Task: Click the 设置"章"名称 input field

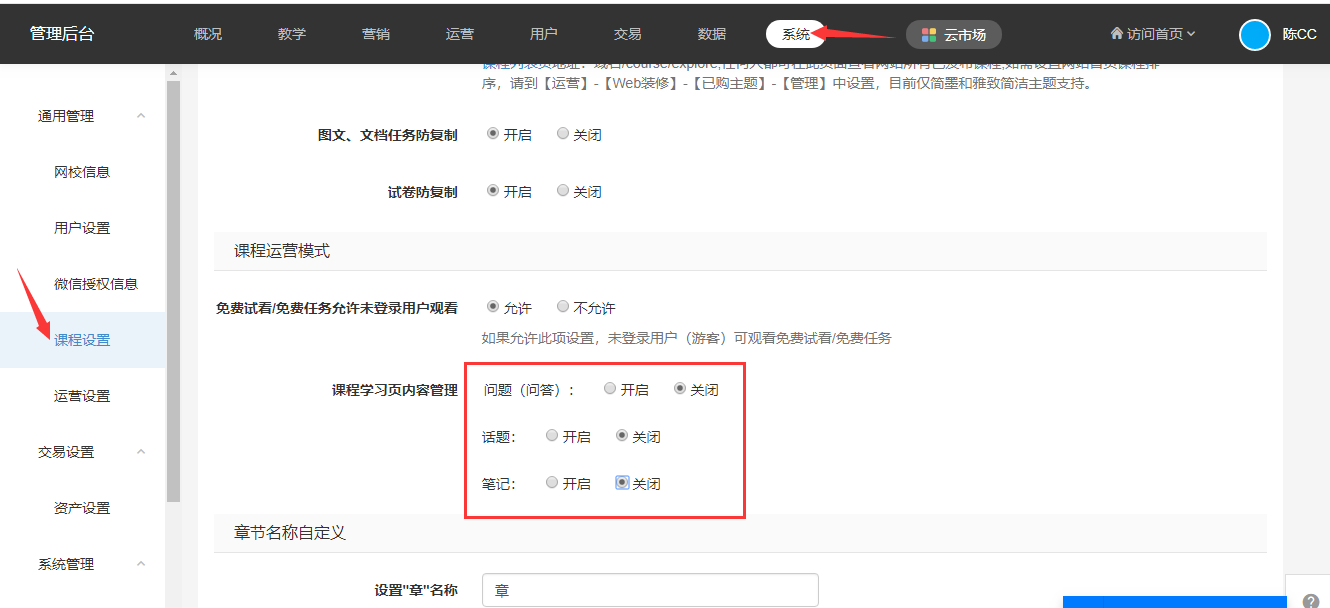Action: (x=650, y=590)
